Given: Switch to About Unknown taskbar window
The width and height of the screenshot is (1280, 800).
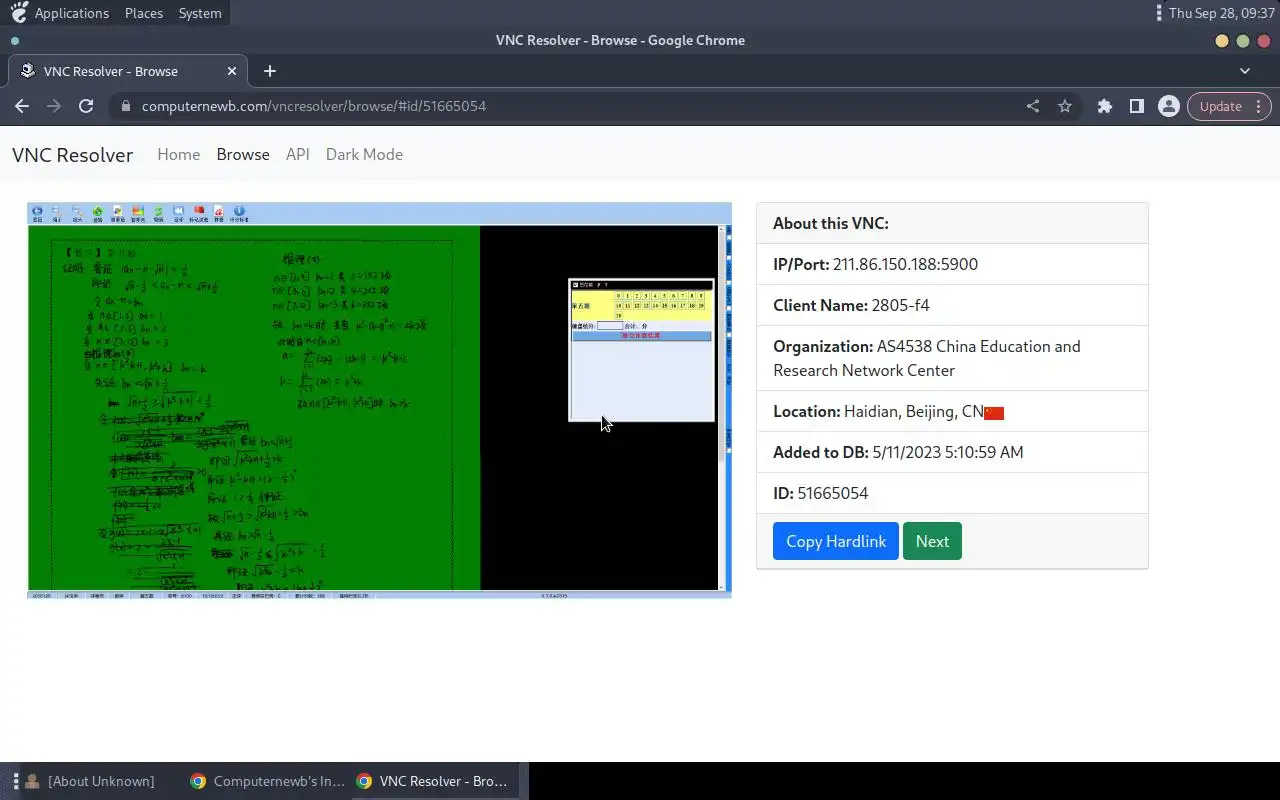Looking at the screenshot, I should coord(90,781).
